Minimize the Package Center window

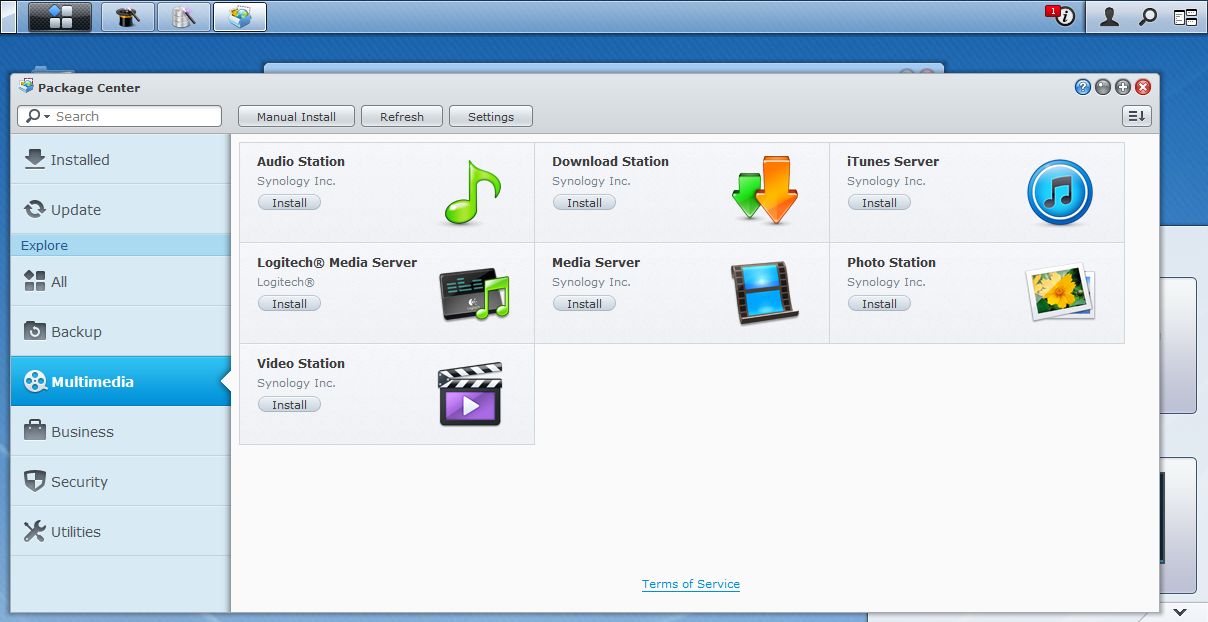(1103, 87)
